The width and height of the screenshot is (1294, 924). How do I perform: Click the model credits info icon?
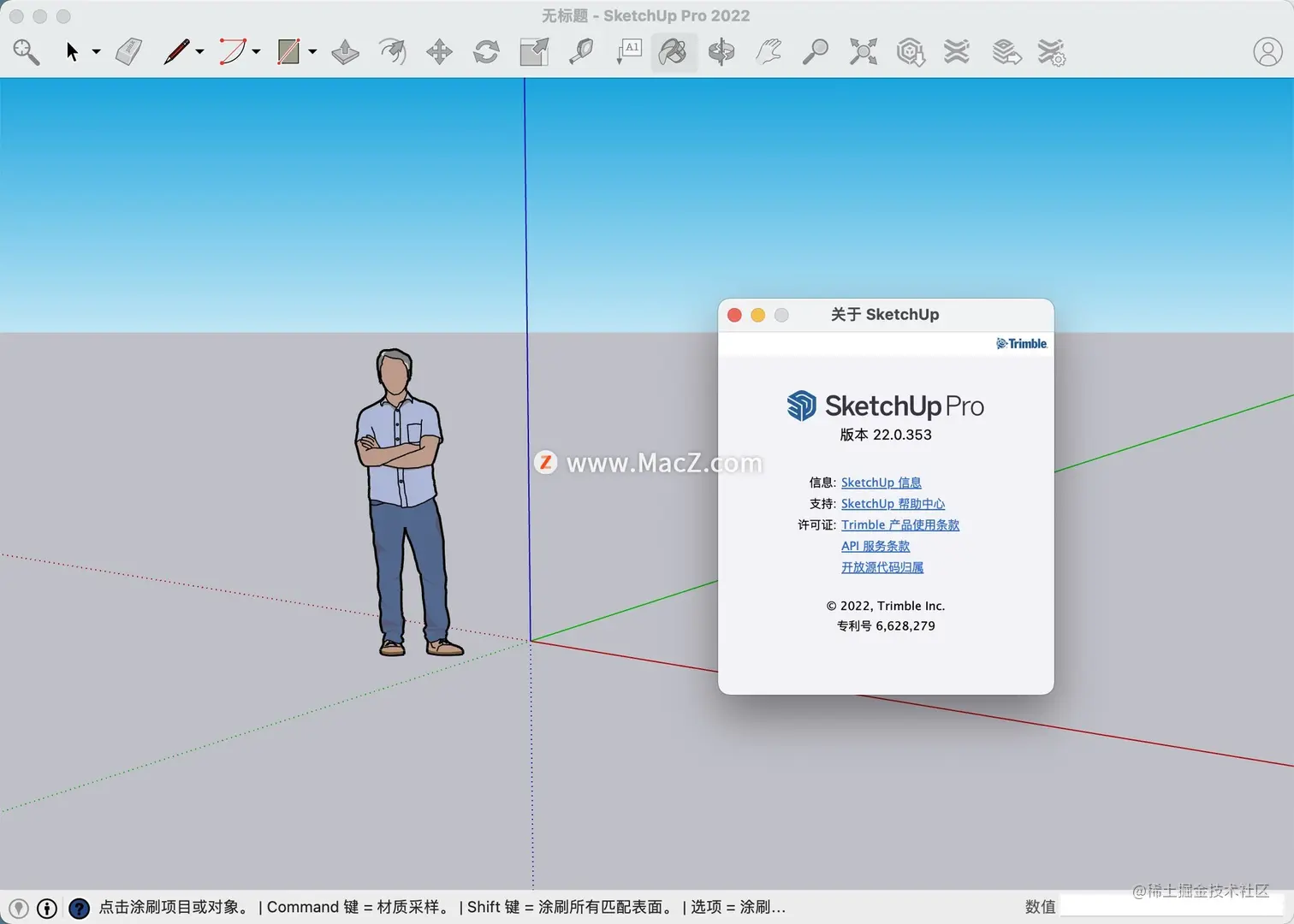[47, 908]
